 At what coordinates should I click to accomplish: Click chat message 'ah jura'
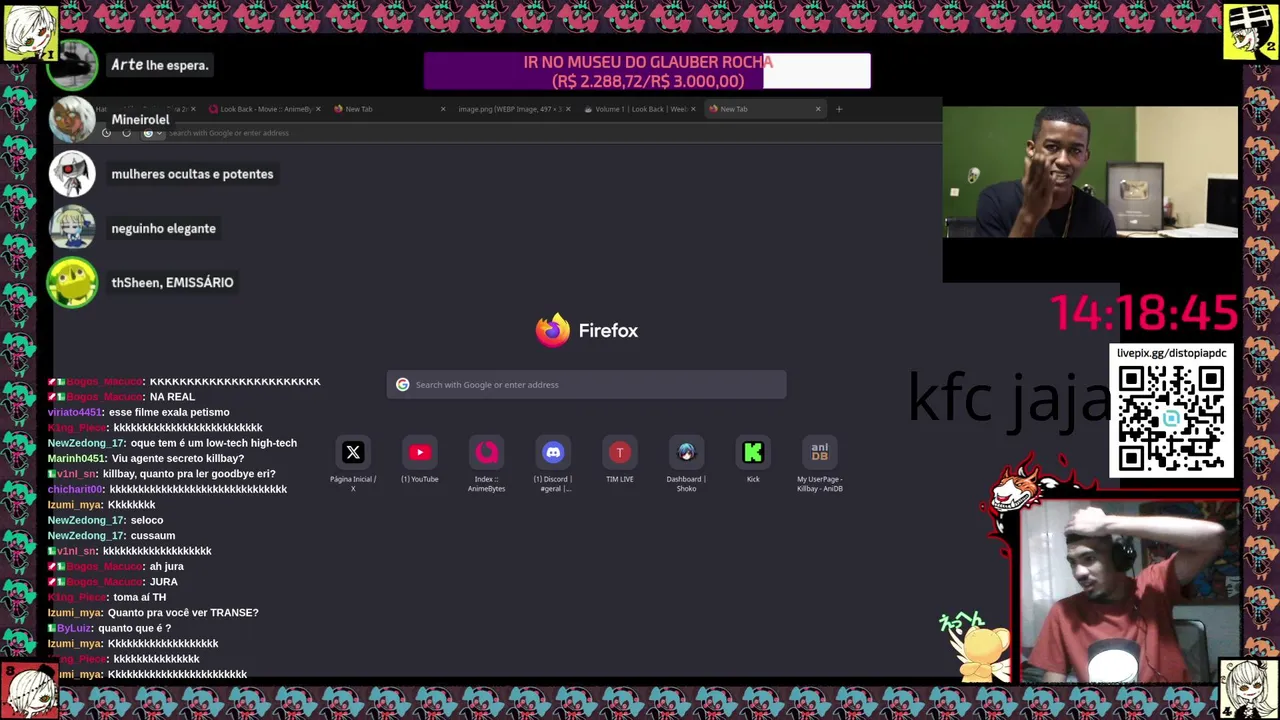[x=167, y=566]
